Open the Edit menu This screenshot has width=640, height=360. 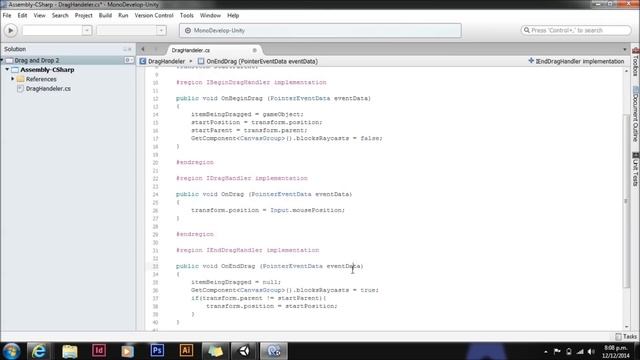point(22,16)
